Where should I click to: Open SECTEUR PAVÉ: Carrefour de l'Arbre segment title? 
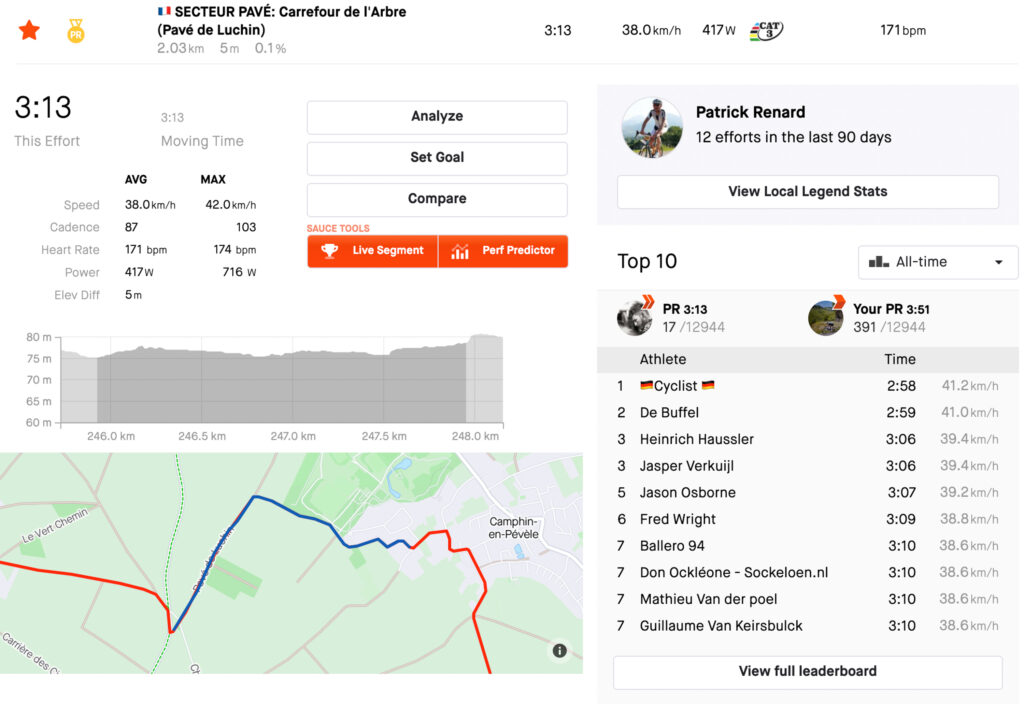281,20
